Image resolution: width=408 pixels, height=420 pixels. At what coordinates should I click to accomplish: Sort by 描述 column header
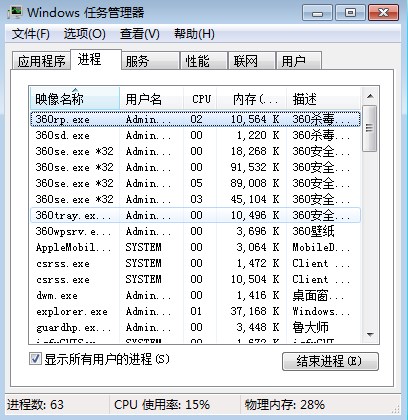323,99
